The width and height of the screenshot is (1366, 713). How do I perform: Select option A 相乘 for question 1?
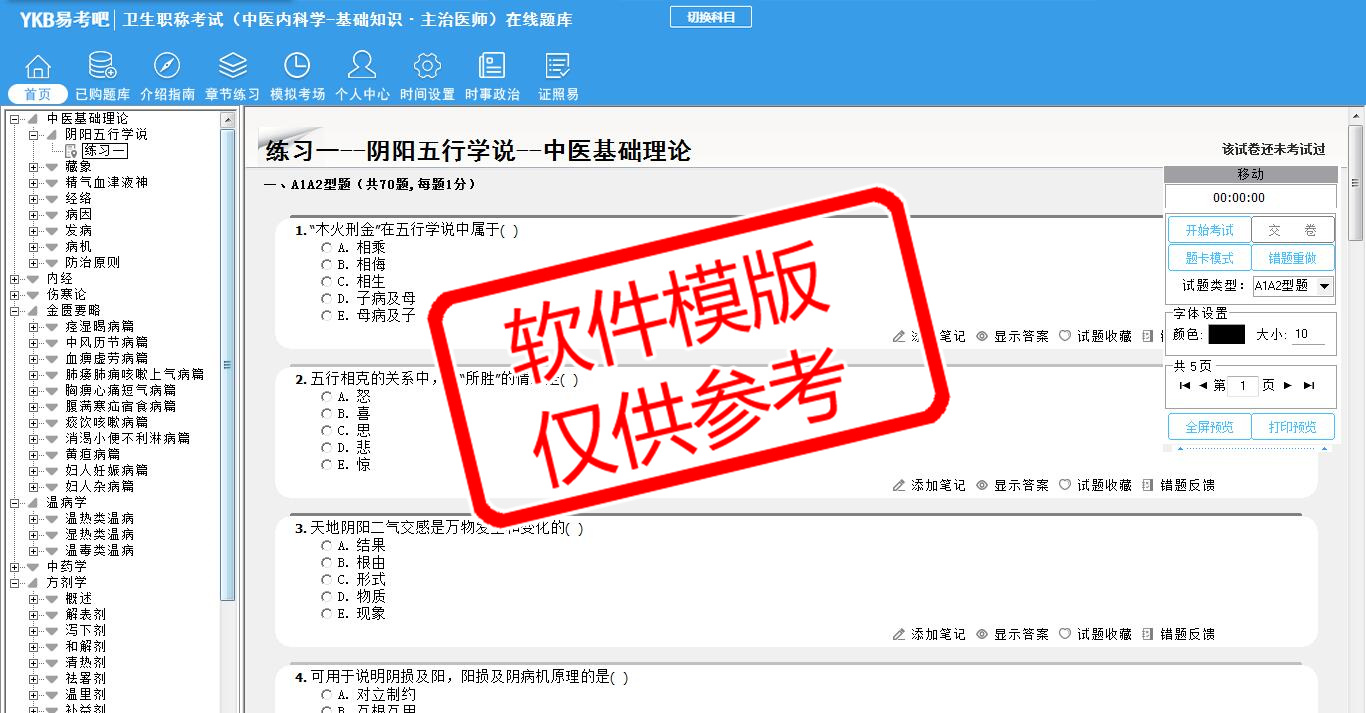click(x=327, y=247)
